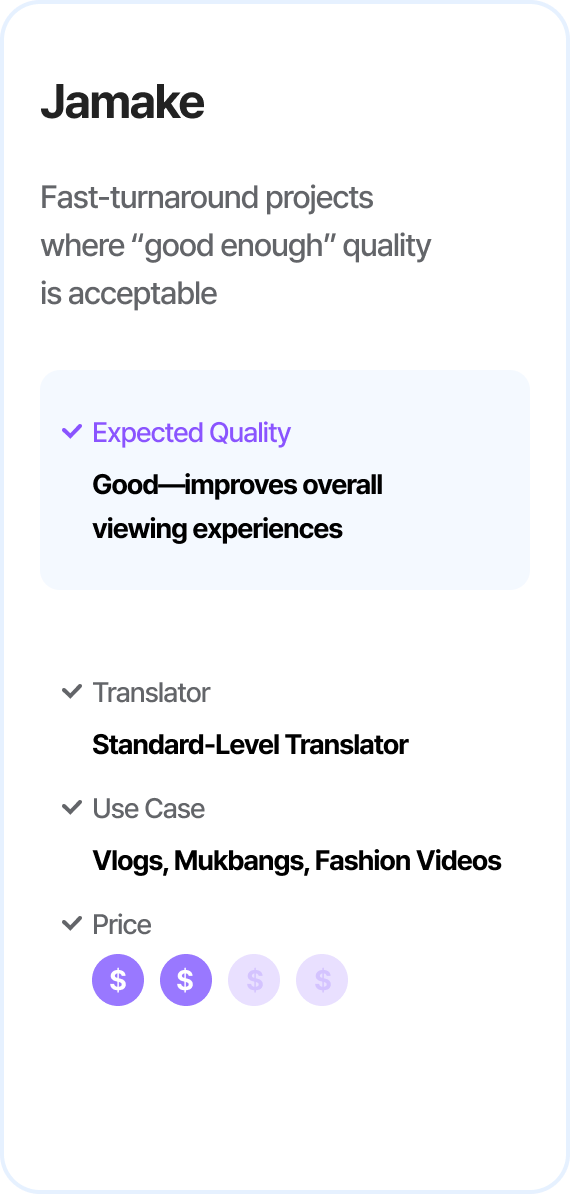Click the Jamake plan title
The width and height of the screenshot is (570, 1194).
(x=123, y=103)
